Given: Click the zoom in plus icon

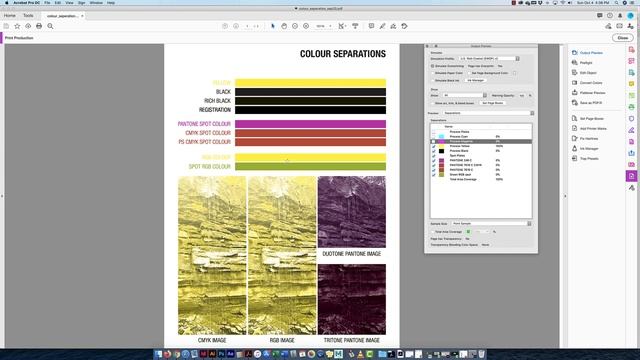Looking at the screenshot, I should click(x=306, y=26).
